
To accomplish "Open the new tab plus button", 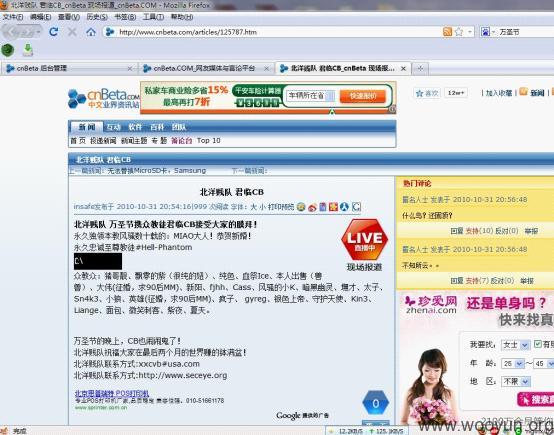I will tap(420, 68).
